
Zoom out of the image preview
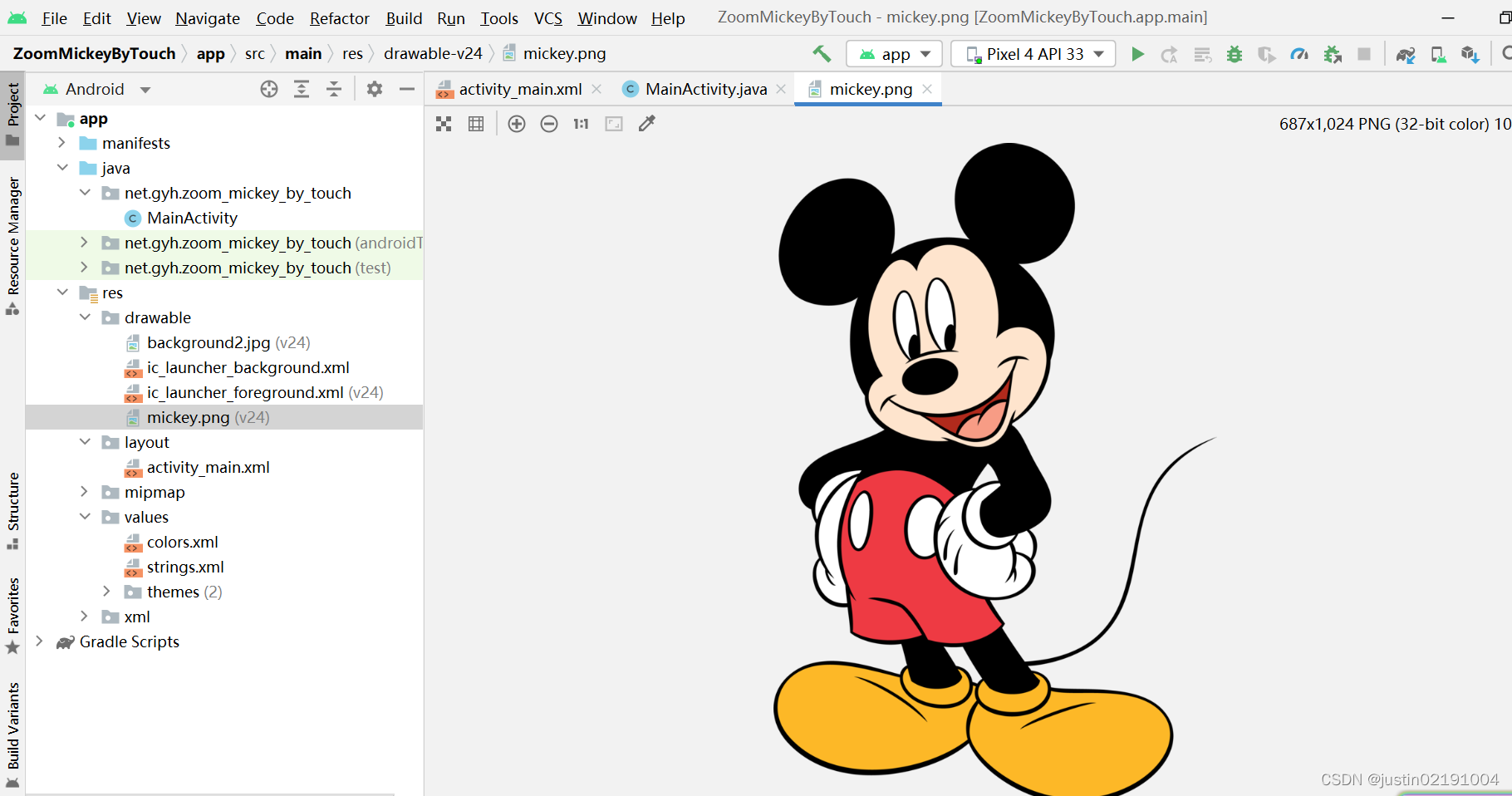tap(549, 124)
